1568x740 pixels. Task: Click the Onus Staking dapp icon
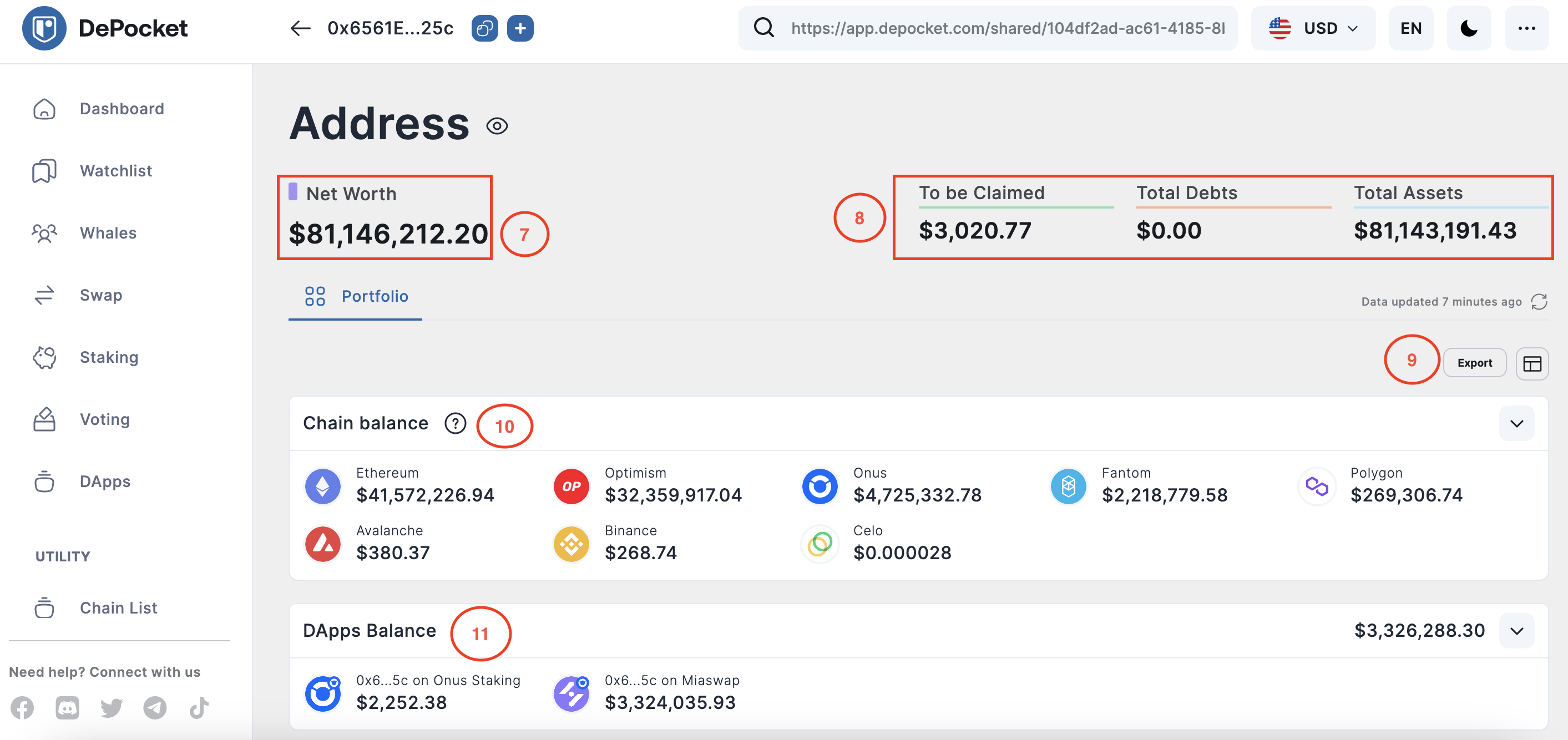coord(322,693)
